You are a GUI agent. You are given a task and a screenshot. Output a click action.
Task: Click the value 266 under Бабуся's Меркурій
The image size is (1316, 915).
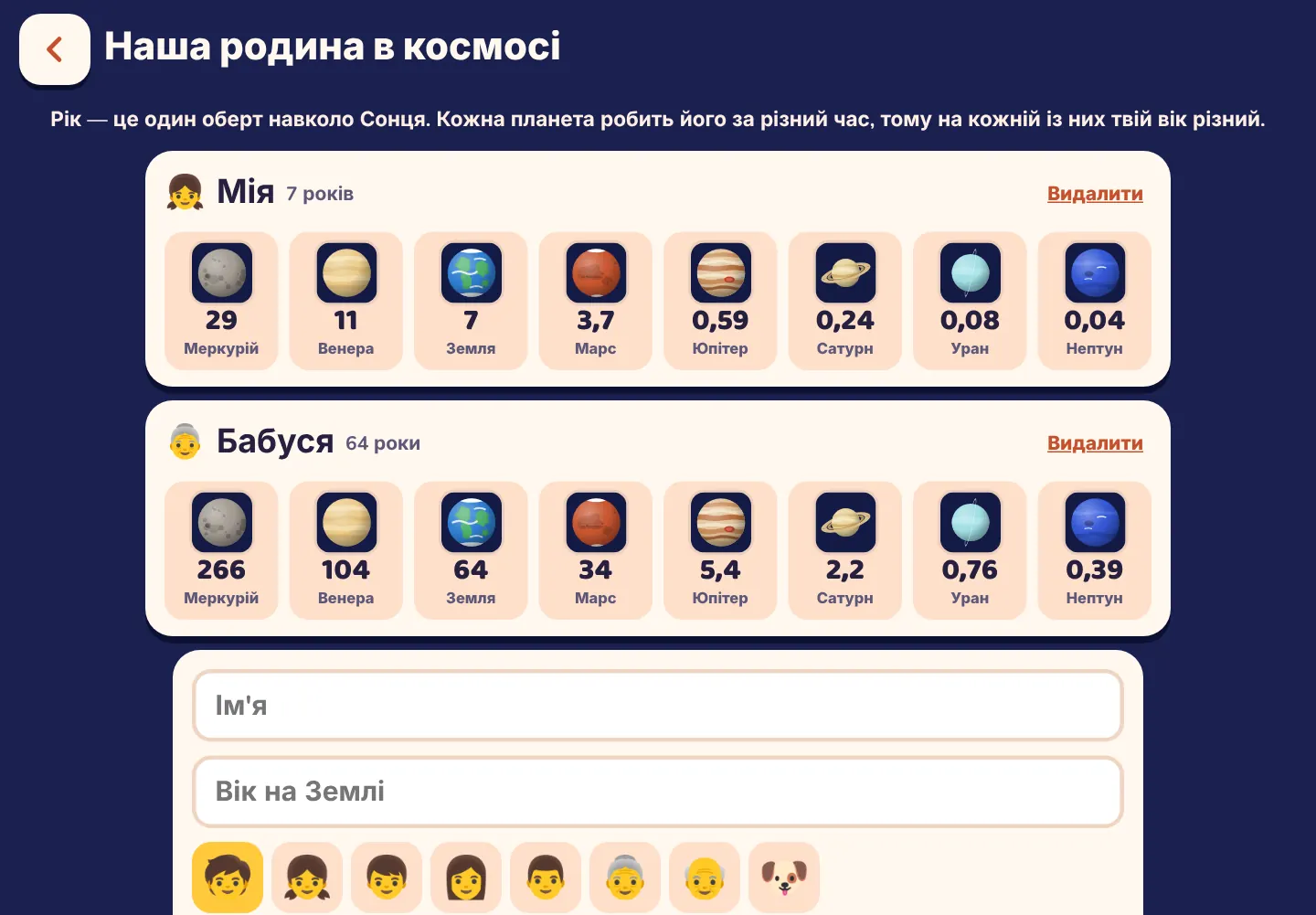point(221,569)
